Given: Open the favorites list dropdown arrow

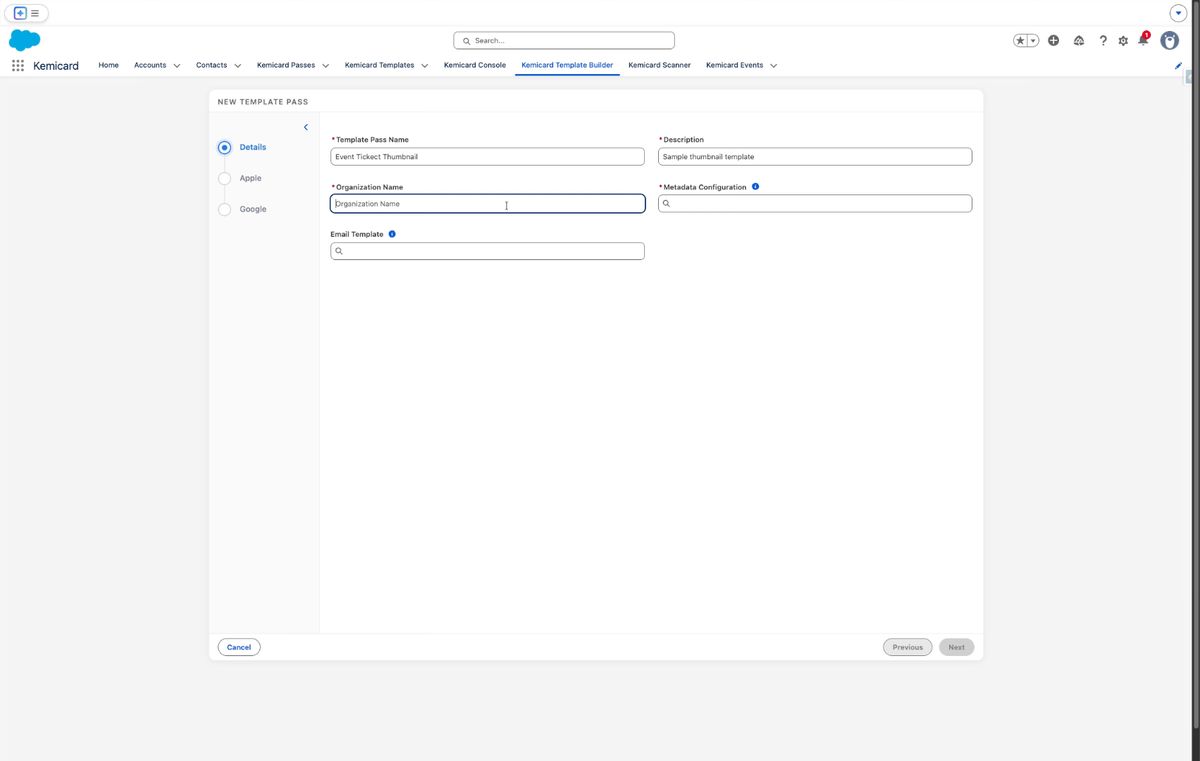Looking at the screenshot, I should (1033, 41).
